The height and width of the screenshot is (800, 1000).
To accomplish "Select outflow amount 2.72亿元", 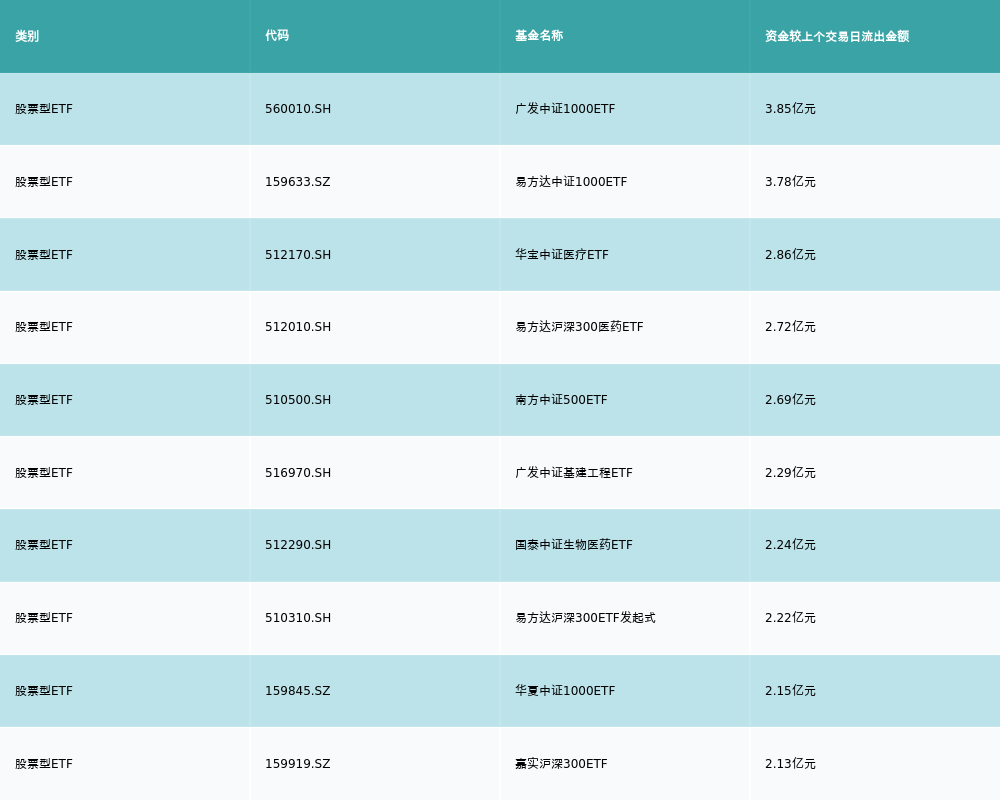I will [x=790, y=327].
